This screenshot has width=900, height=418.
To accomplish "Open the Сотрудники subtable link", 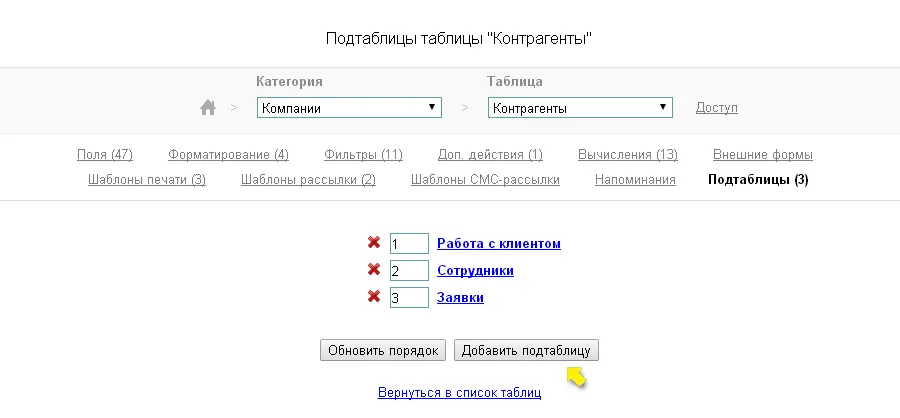I will tap(475, 270).
